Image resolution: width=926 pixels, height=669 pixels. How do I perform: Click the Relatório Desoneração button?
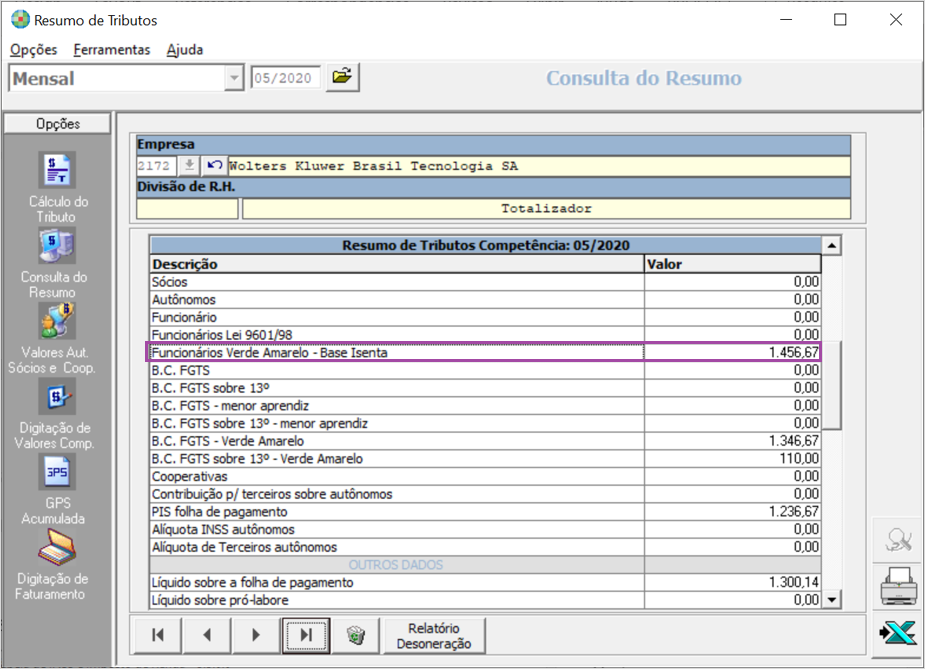coord(434,635)
